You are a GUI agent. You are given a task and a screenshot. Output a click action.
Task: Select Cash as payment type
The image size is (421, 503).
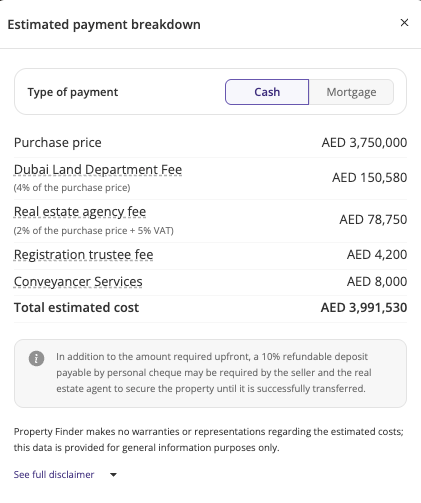(267, 92)
